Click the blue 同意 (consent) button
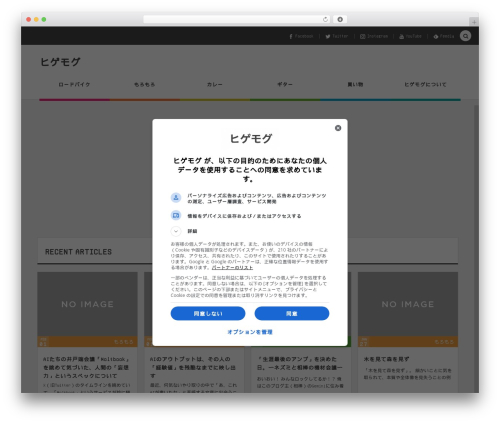This screenshot has width=500, height=423. click(x=292, y=314)
